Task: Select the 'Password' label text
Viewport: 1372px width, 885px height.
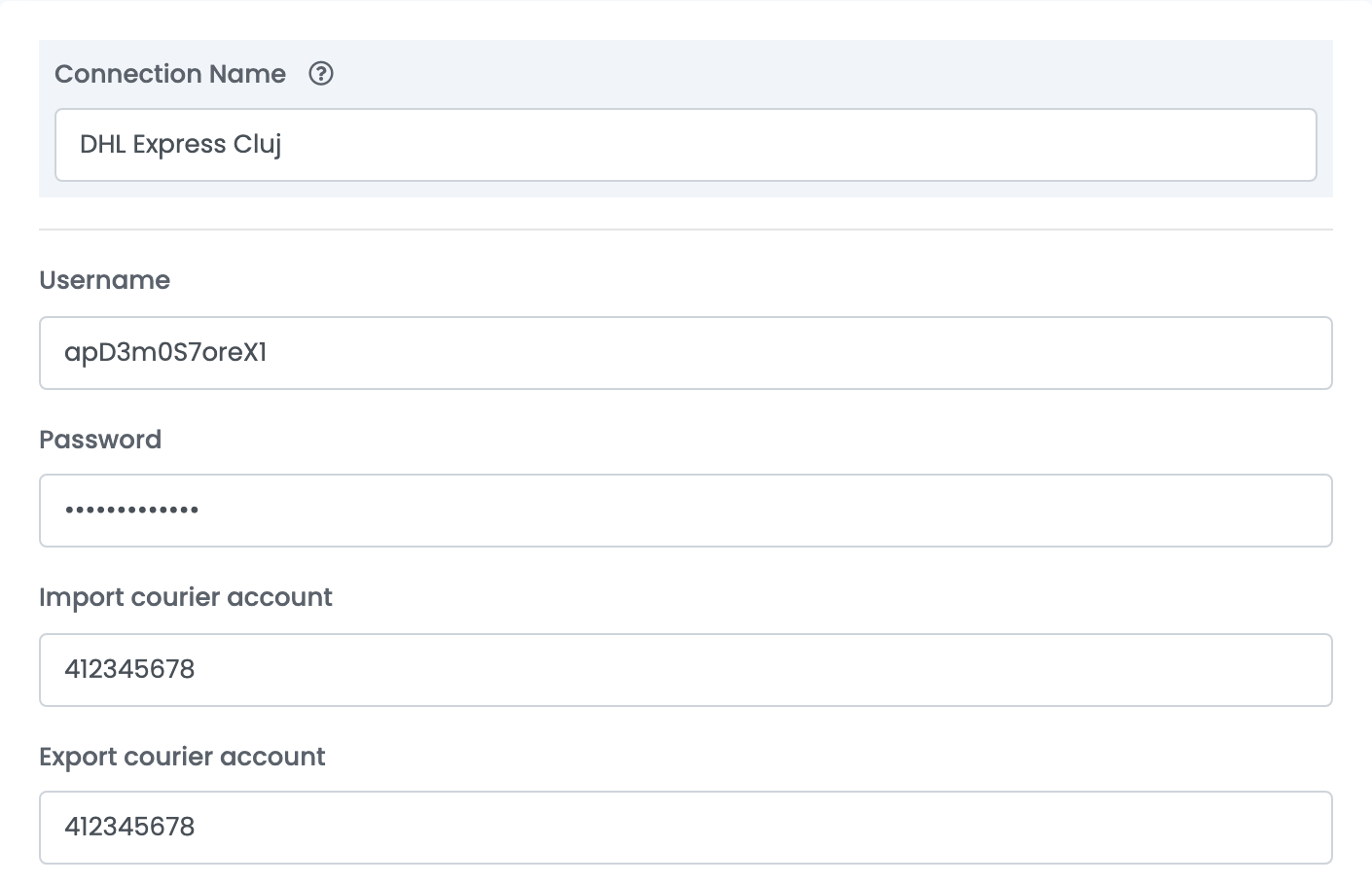Action: click(100, 440)
